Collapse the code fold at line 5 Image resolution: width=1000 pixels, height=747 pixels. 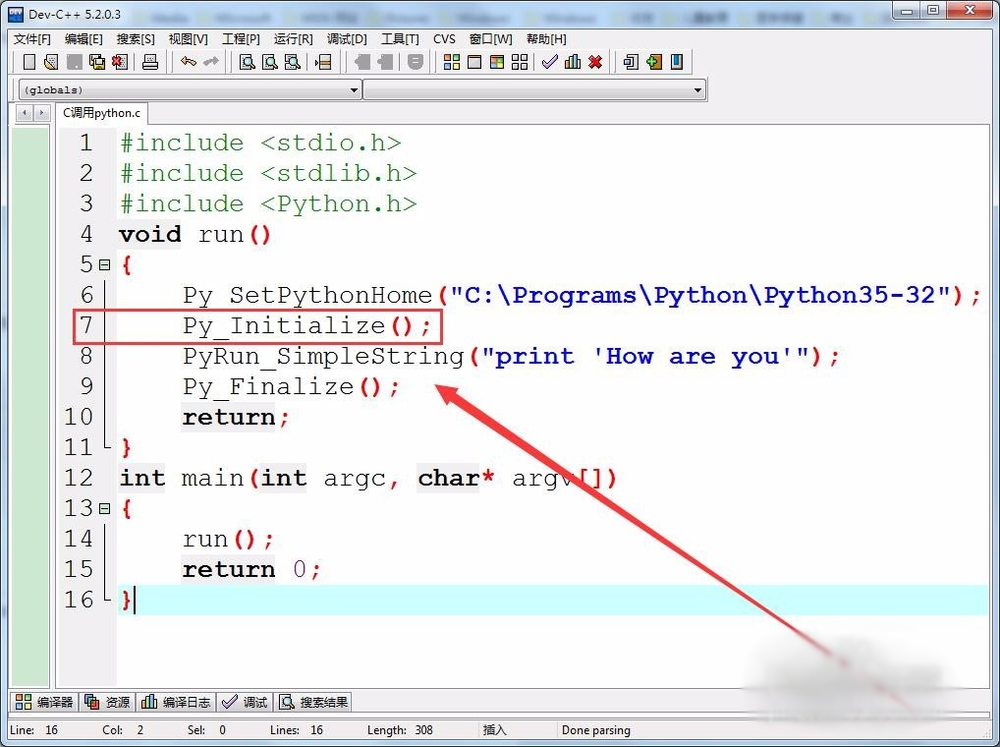pyautogui.click(x=105, y=264)
